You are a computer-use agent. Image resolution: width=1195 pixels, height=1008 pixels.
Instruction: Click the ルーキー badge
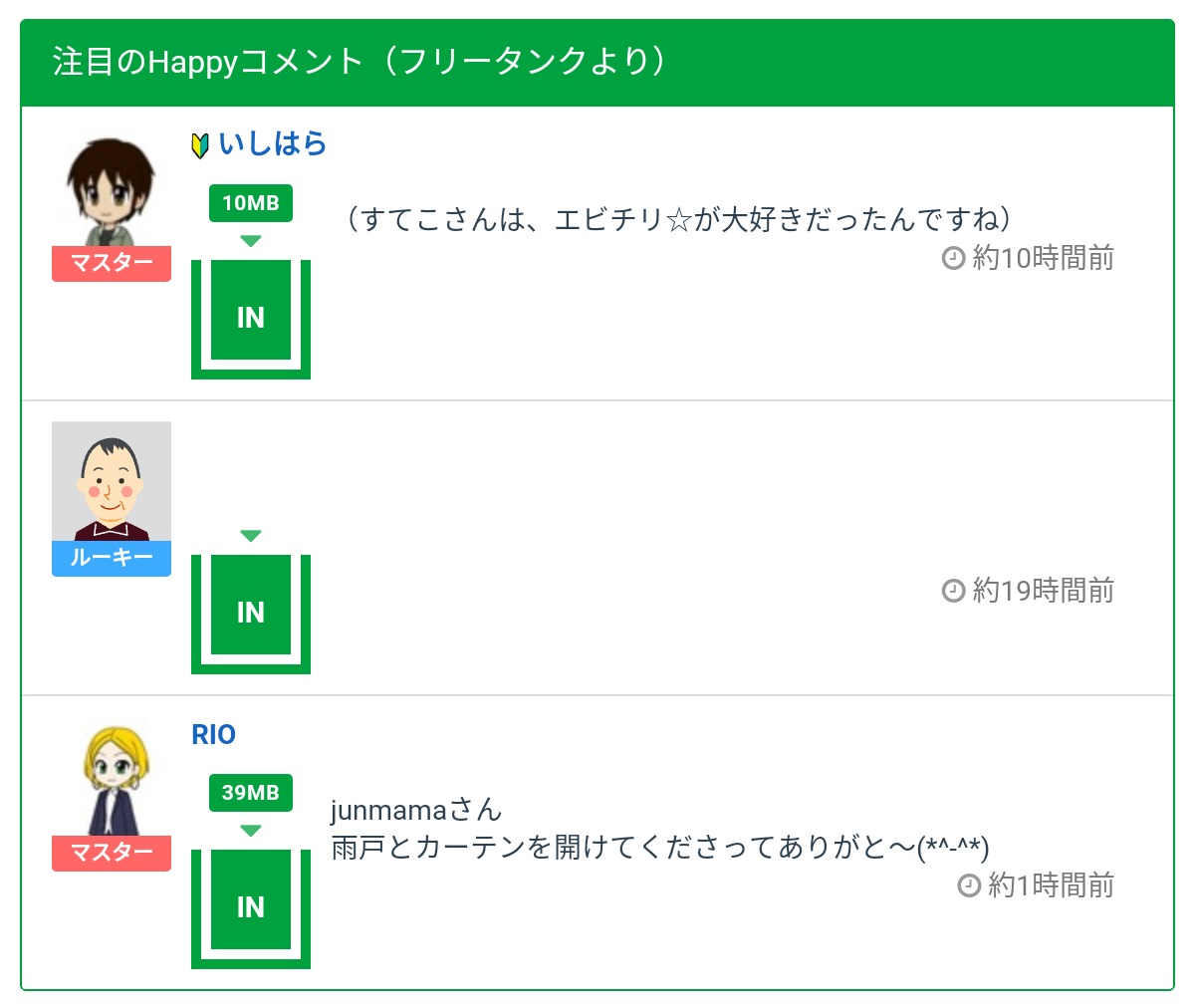pos(112,558)
